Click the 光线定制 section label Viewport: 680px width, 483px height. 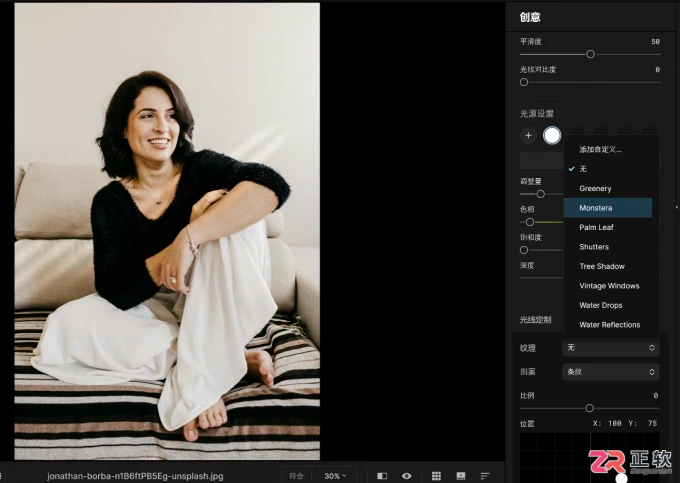[x=536, y=320]
